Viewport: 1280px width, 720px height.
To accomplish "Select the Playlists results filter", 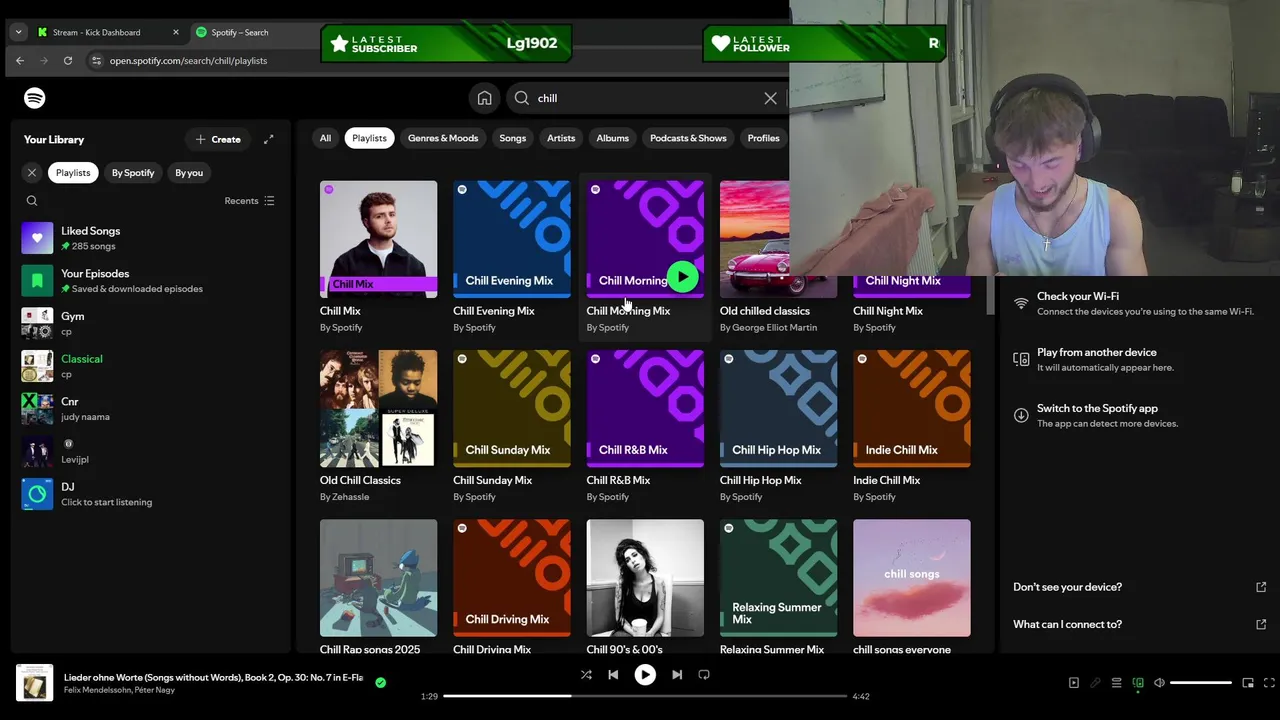I will (x=369, y=138).
